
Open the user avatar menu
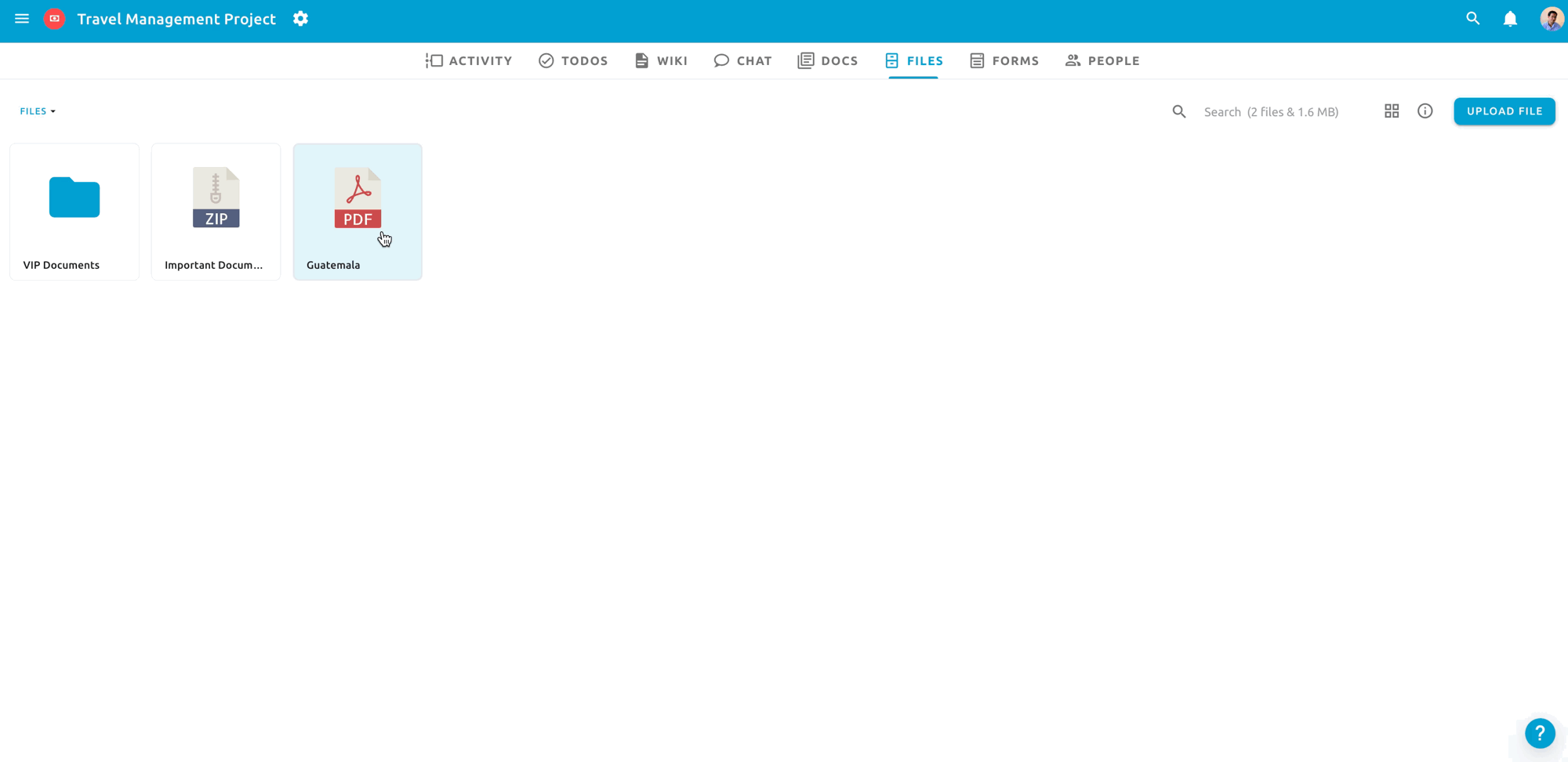[1551, 18]
